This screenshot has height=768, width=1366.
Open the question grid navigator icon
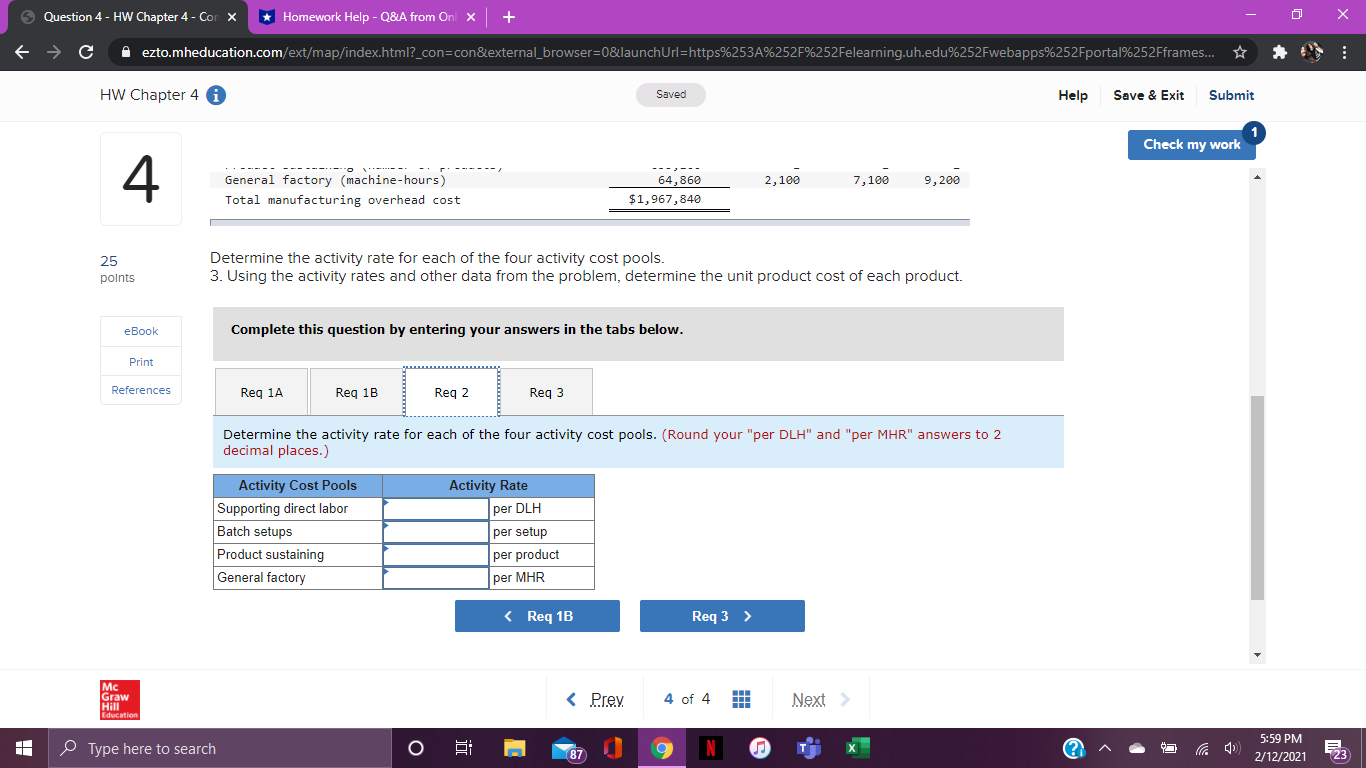pyautogui.click(x=741, y=699)
